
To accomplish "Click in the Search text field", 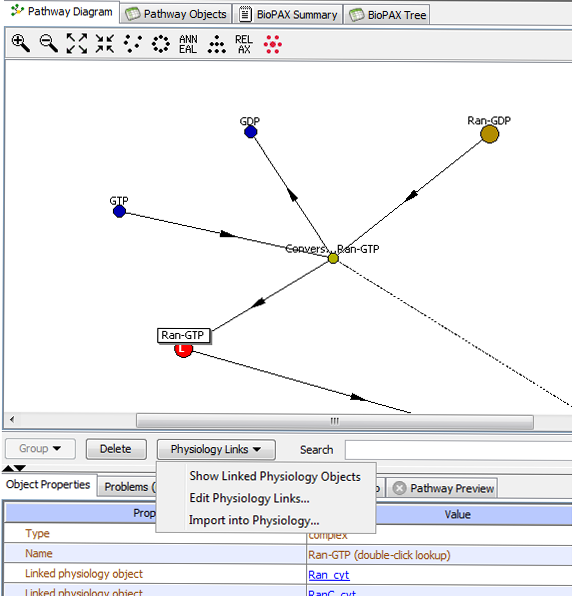I will (x=458, y=450).
